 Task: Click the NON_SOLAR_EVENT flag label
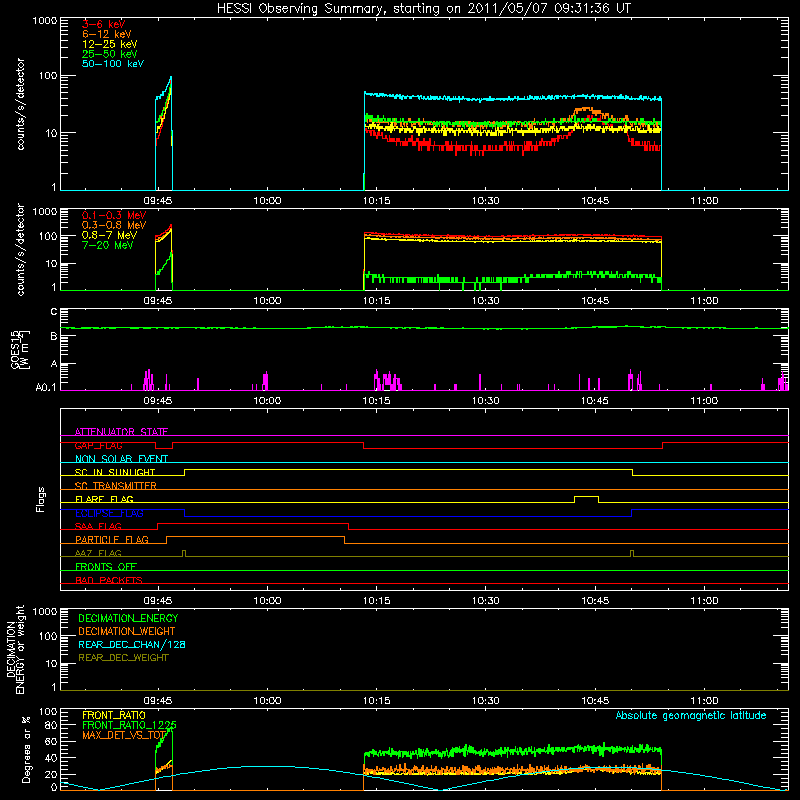[121, 459]
